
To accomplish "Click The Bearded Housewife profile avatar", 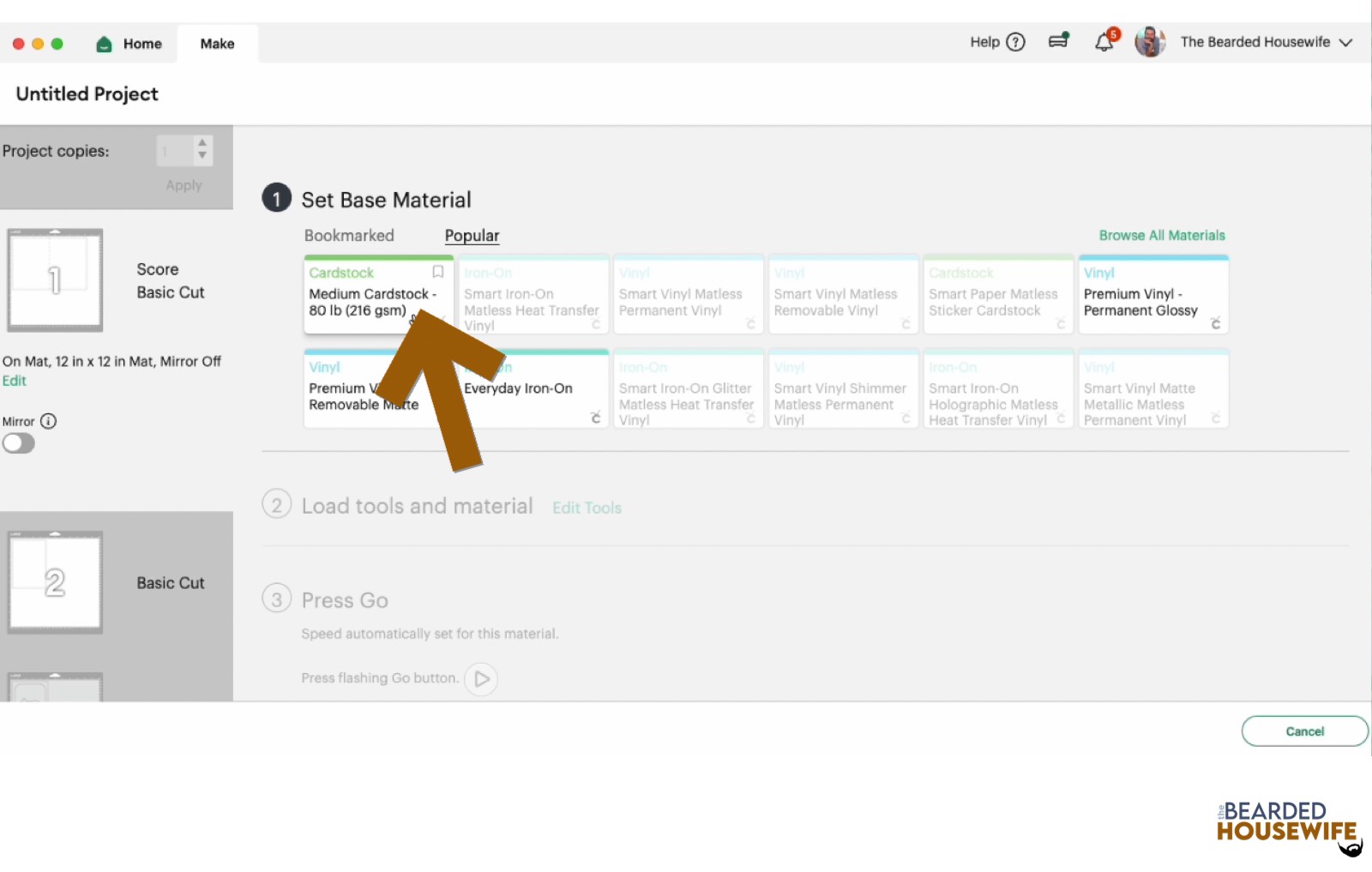I will coord(1150,41).
